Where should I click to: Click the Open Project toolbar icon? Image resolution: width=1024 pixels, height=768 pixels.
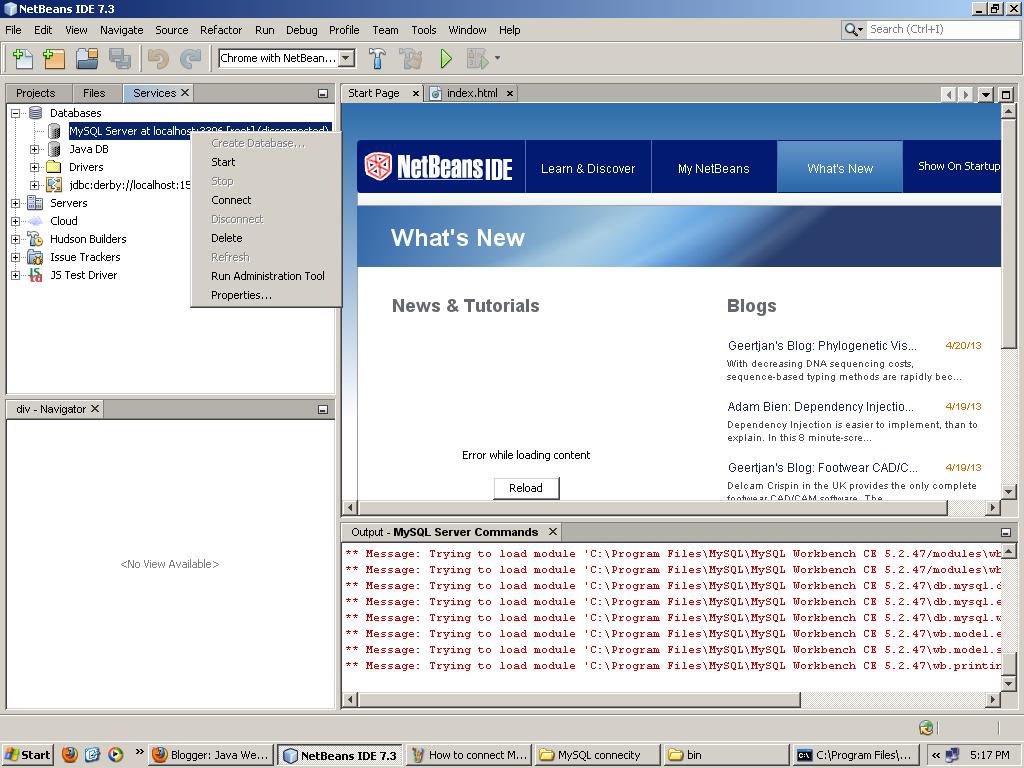(87, 59)
